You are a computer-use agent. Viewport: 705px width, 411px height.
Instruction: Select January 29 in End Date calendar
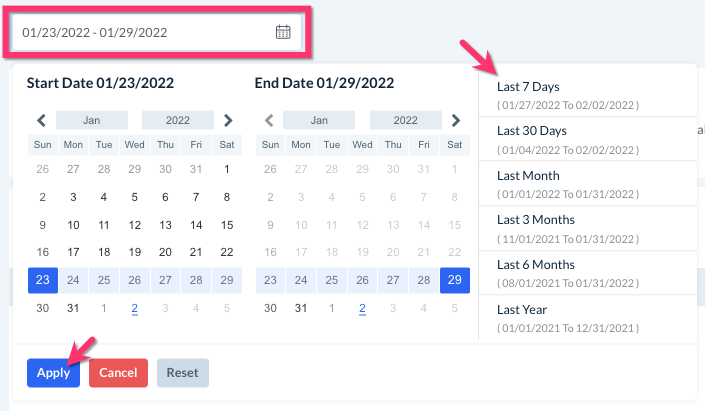click(x=455, y=280)
